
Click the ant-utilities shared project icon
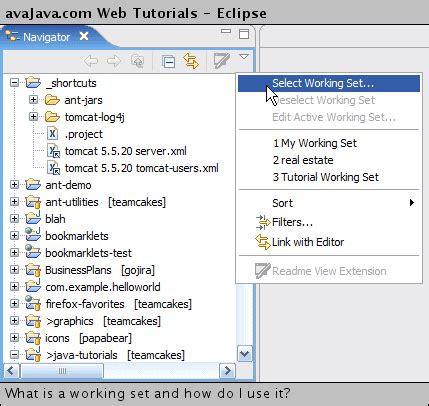click(33, 202)
